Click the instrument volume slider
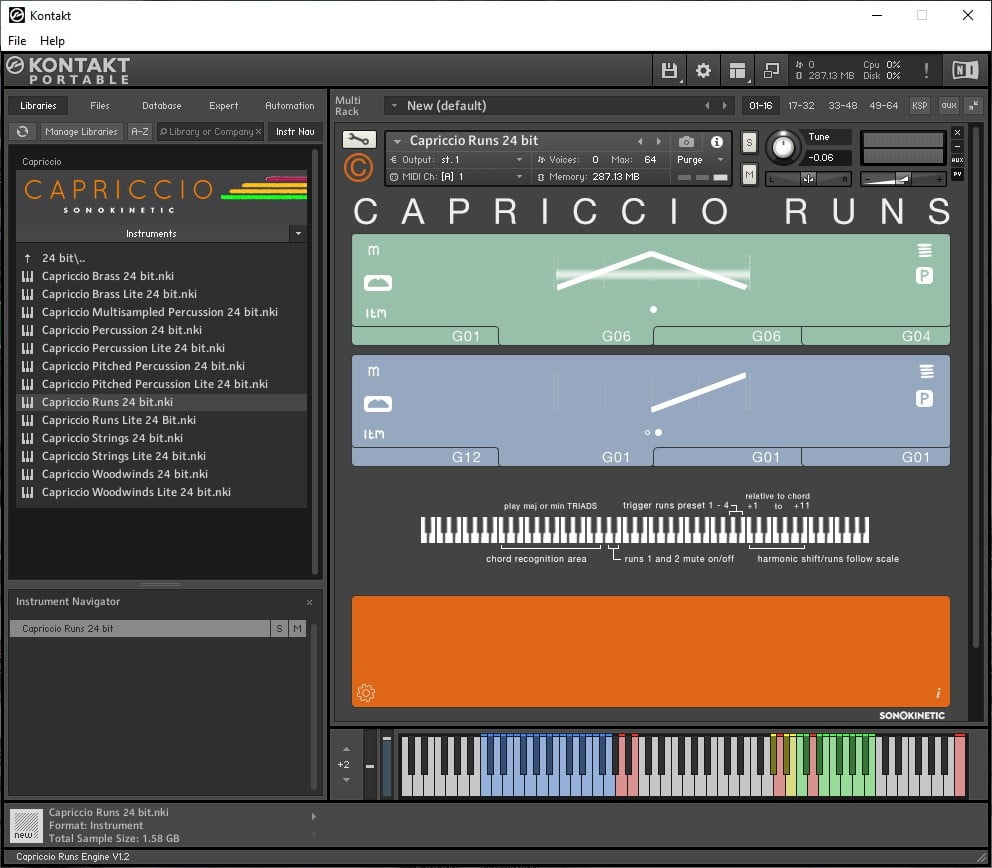The height and width of the screenshot is (868, 992). [903, 179]
